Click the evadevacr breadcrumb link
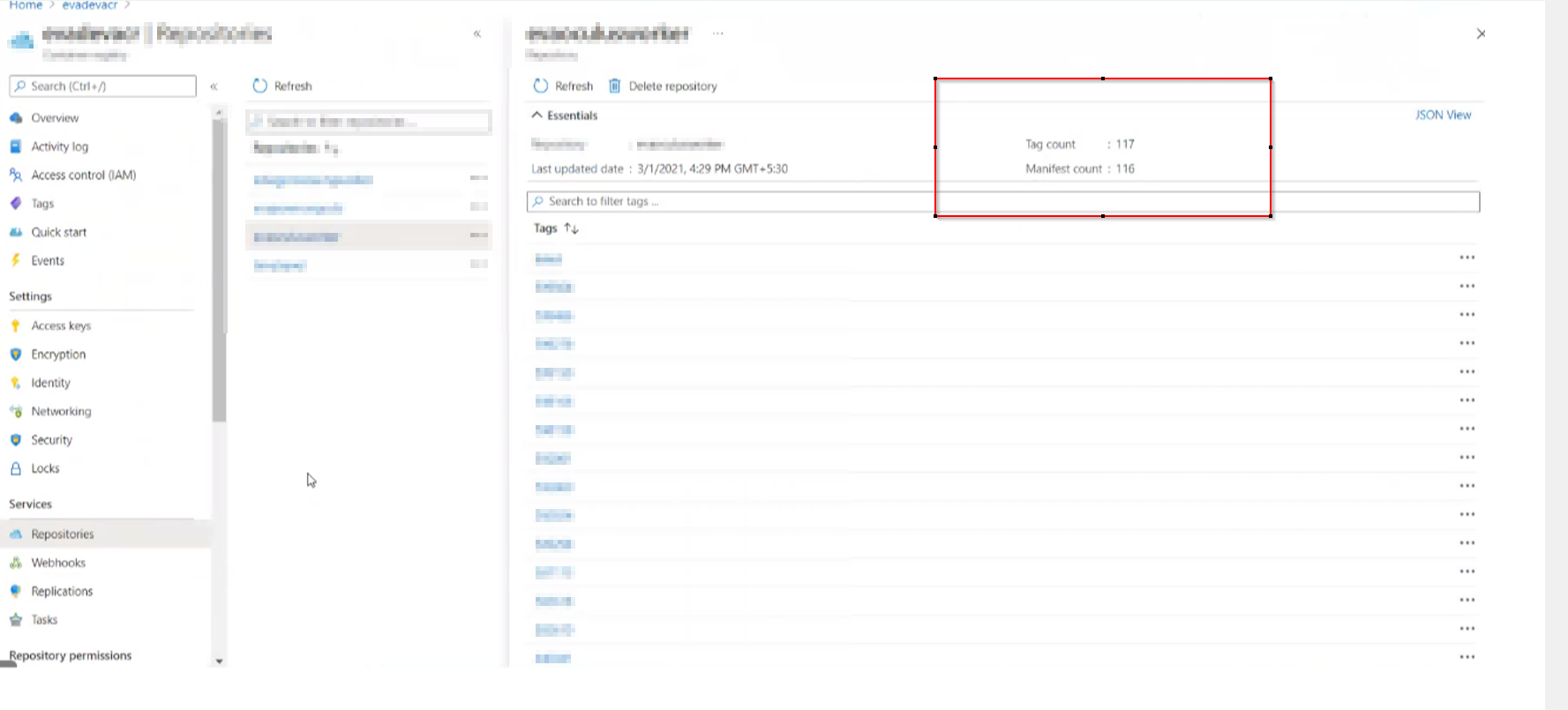The width and height of the screenshot is (1568, 710). pyautogui.click(x=90, y=5)
